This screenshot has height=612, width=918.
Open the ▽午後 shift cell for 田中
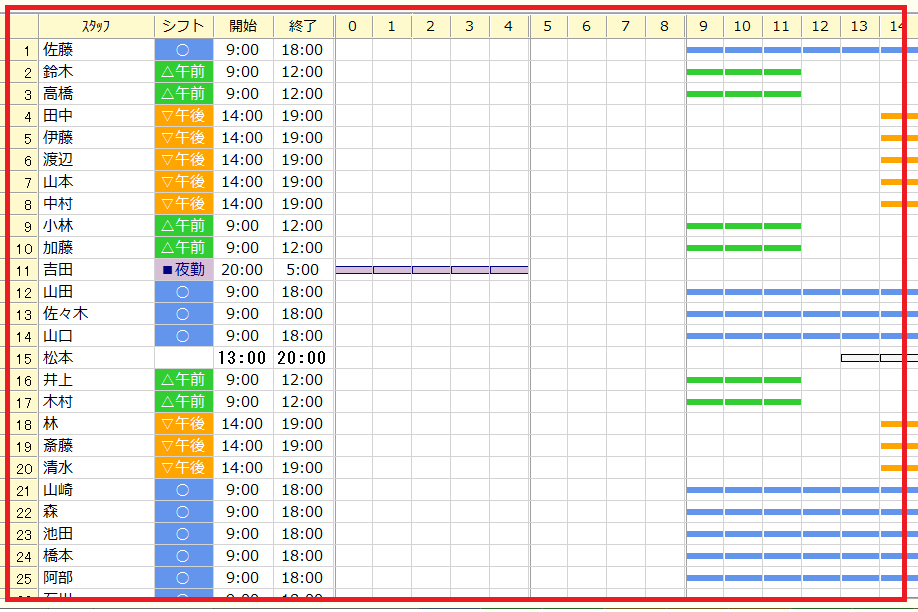(x=184, y=116)
